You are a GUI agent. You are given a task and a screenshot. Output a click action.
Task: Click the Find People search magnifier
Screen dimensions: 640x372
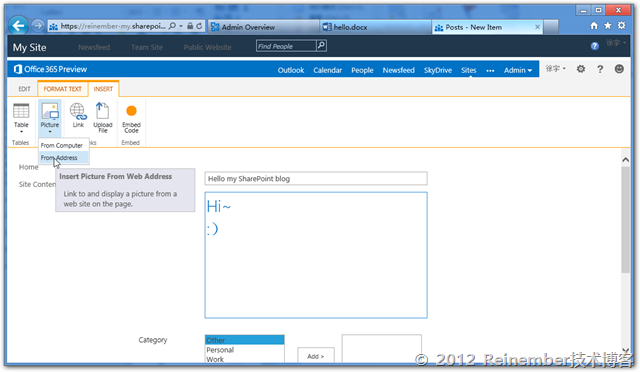coord(321,46)
